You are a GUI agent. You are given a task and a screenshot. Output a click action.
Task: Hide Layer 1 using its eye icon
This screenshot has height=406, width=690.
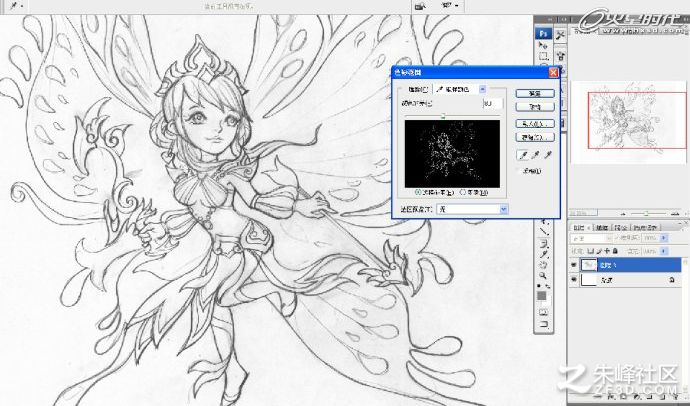(574, 264)
